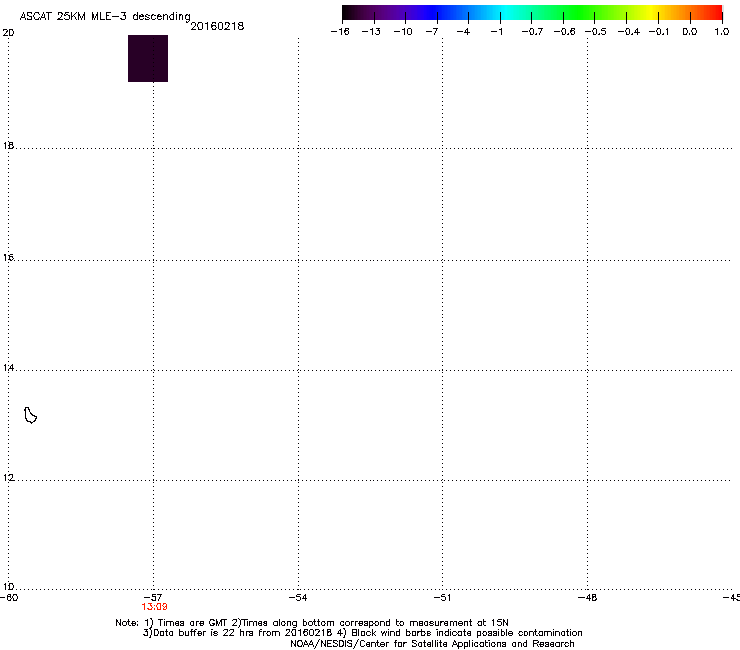Click the -16 colorbar label
The width and height of the screenshot is (740, 650).
(x=340, y=32)
